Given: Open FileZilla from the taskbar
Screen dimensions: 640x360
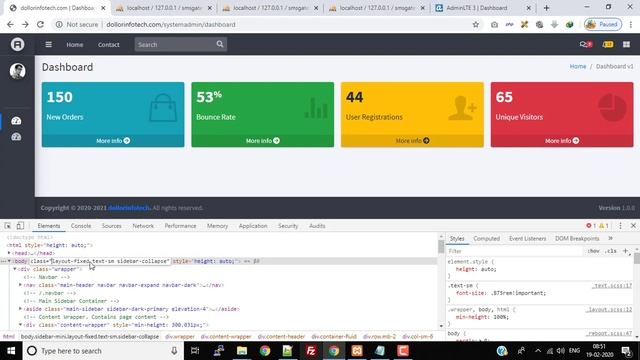Looking at the screenshot, I should (x=311, y=351).
